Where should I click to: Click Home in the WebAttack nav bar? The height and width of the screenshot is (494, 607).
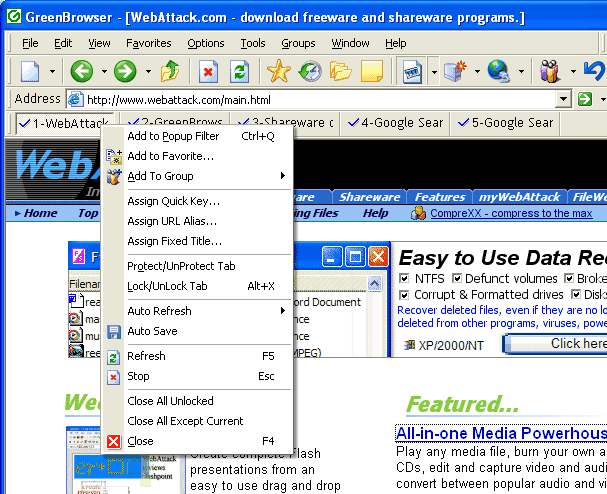(40, 213)
